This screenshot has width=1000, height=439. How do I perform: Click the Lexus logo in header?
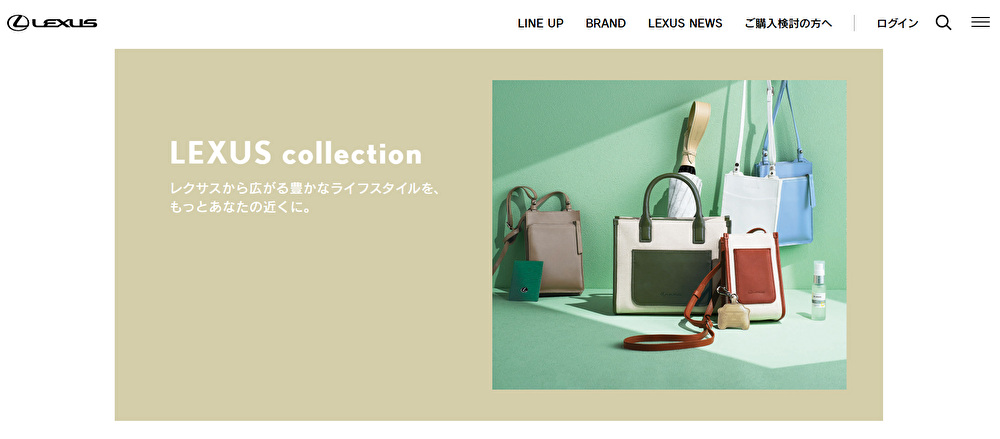tap(52, 23)
